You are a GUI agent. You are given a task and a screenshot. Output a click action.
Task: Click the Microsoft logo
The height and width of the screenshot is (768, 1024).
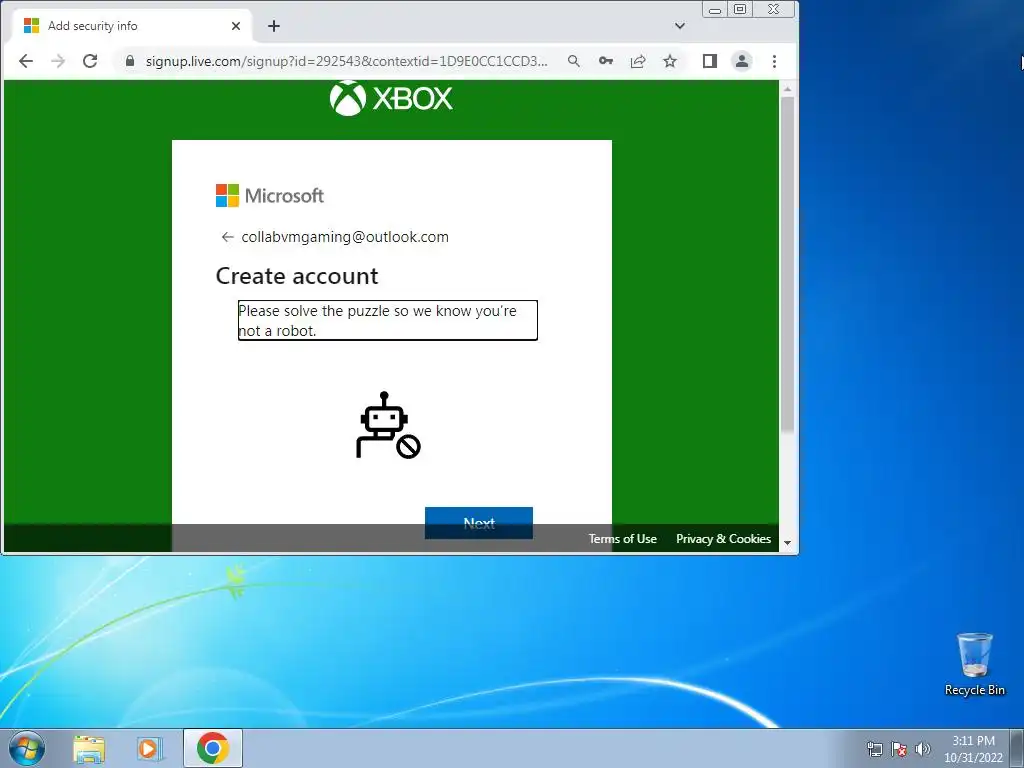pyautogui.click(x=270, y=195)
